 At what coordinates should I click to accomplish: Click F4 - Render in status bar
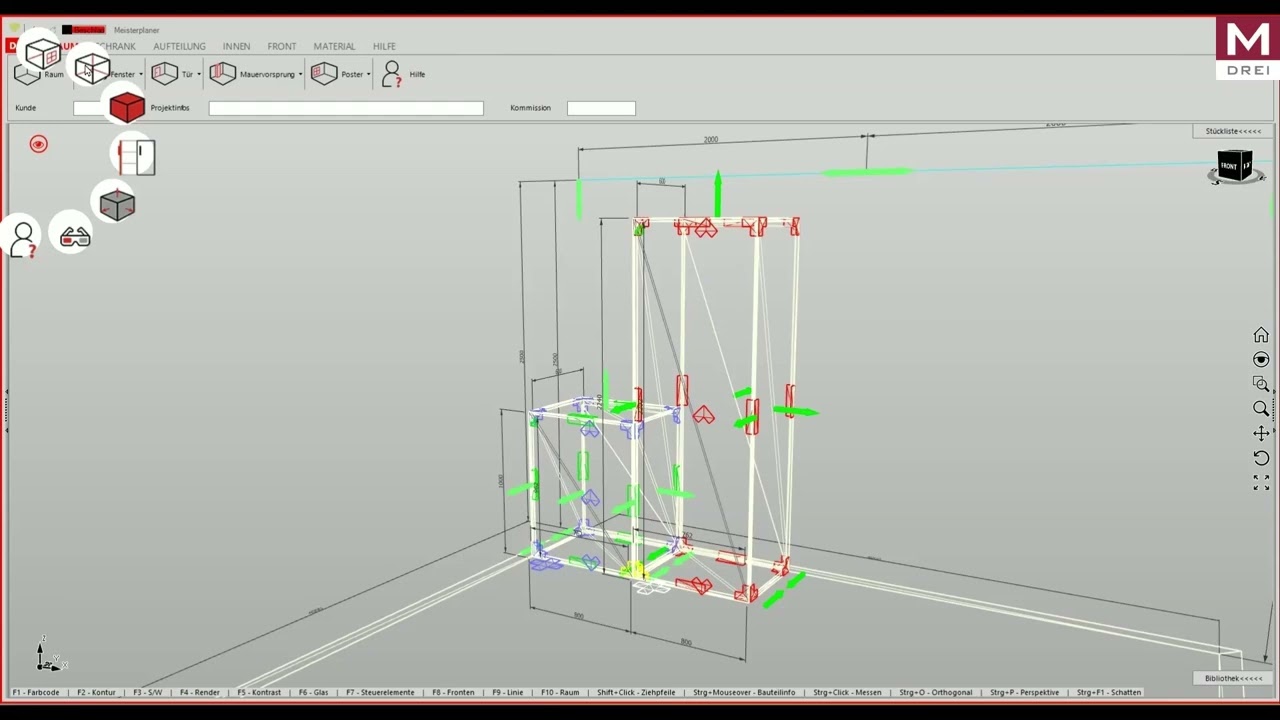pos(200,692)
